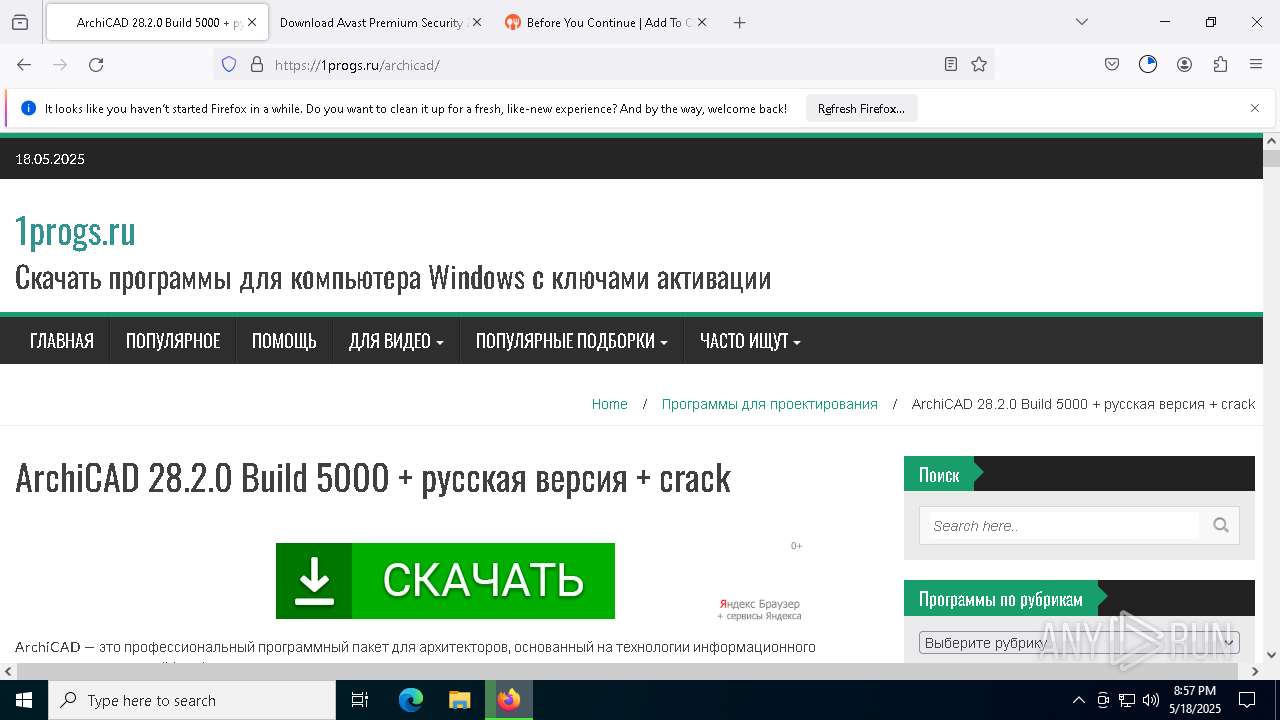Expand the ПОПУЛЯРНЫЕ ПОДБОРКИ menu

point(571,341)
